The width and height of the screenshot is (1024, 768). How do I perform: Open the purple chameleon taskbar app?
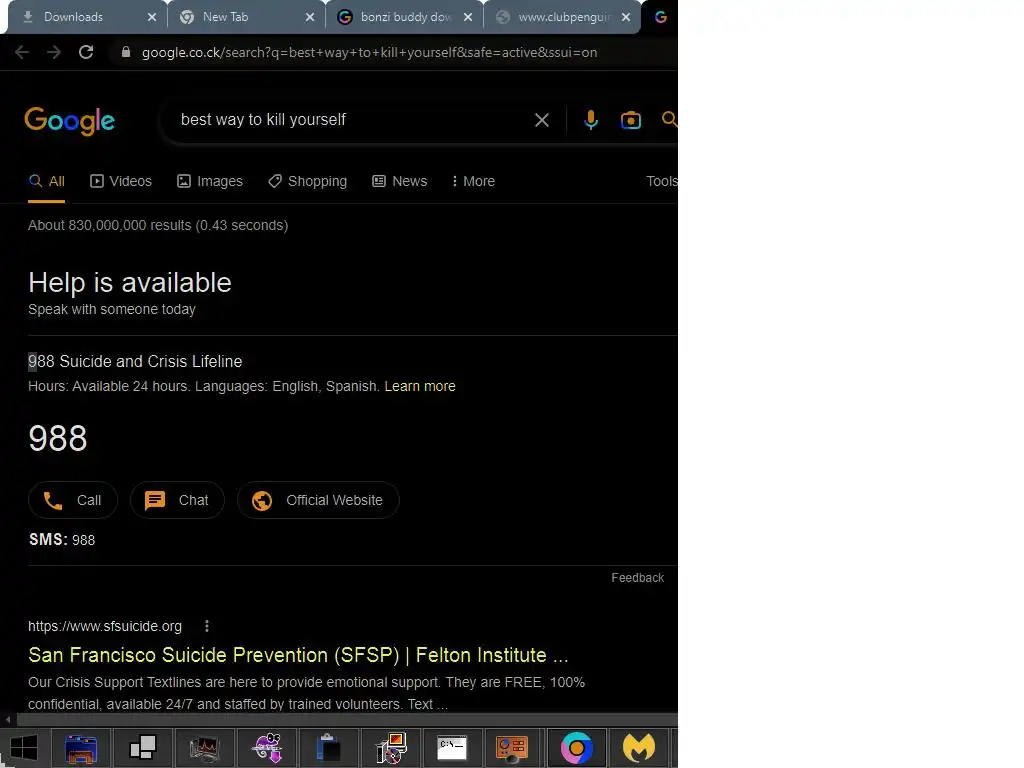(266, 748)
